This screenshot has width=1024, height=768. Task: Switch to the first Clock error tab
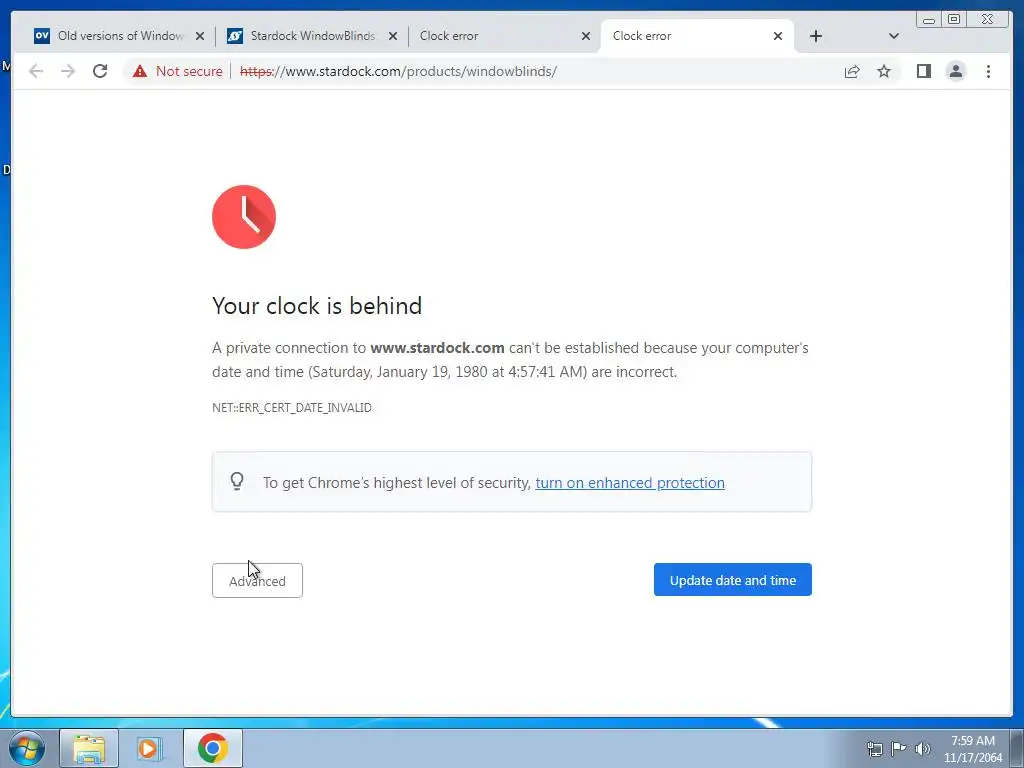tap(504, 36)
